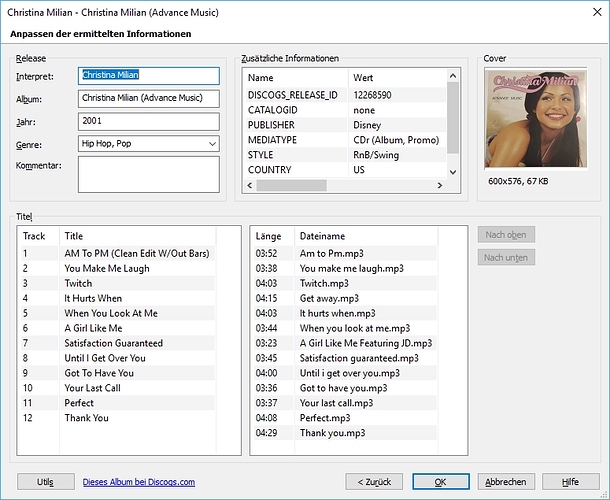Open the Hilfe button
The width and height of the screenshot is (610, 500).
point(571,482)
